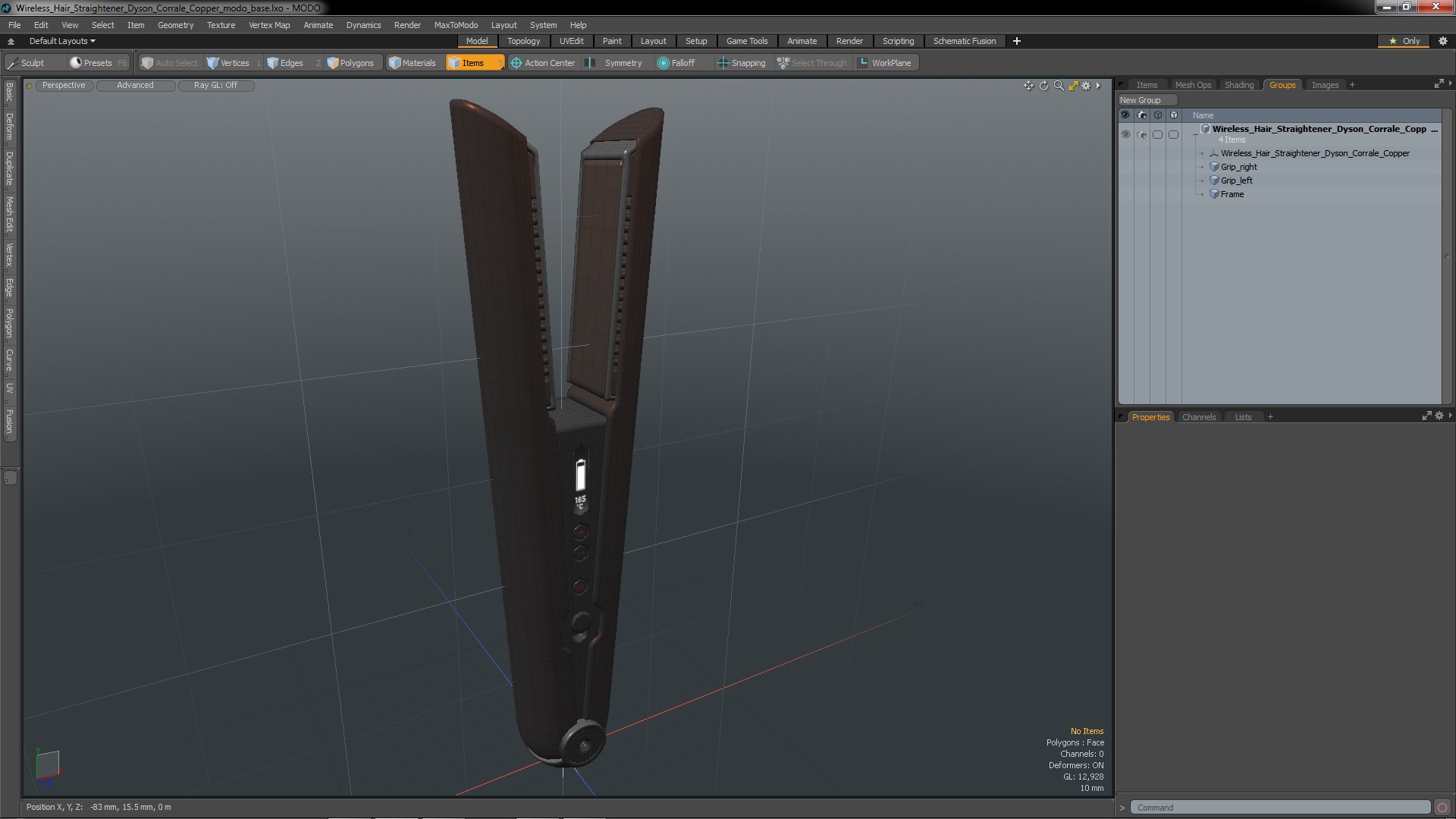Click the viewport rotate icon
1456x819 pixels.
pyautogui.click(x=1043, y=86)
